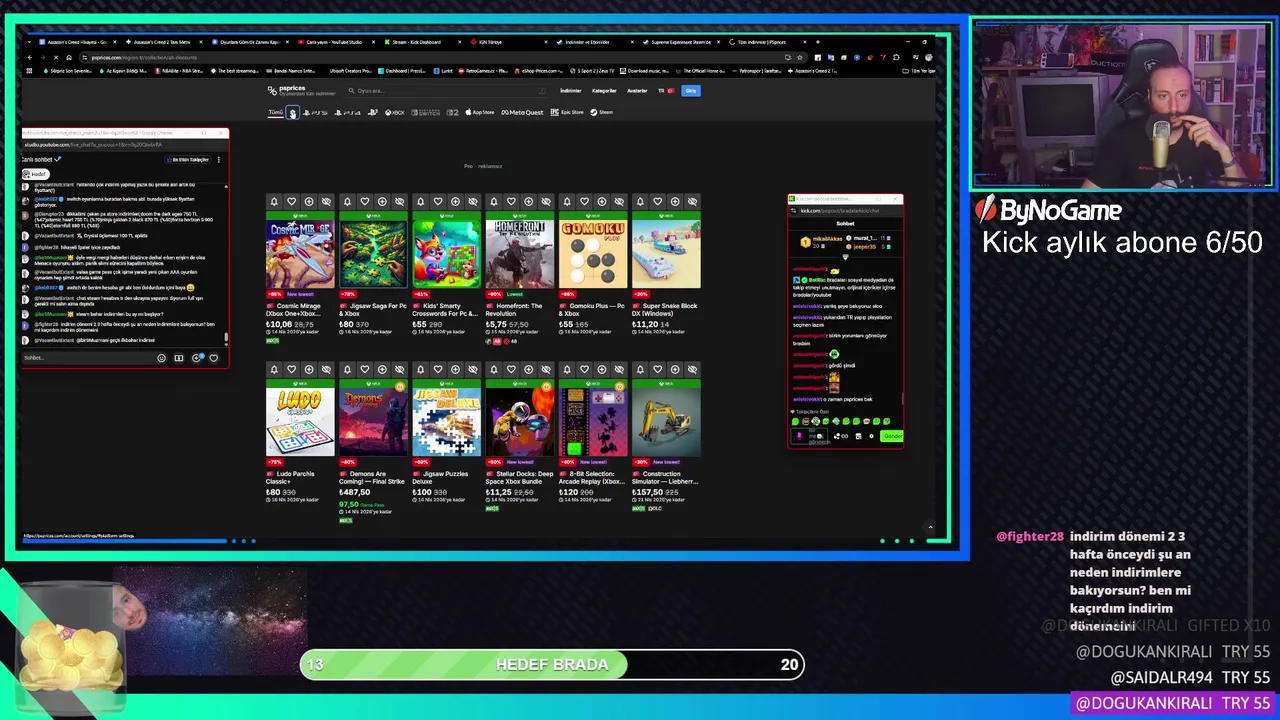Click the heart icon above Homefront: The Revolution

(x=511, y=202)
